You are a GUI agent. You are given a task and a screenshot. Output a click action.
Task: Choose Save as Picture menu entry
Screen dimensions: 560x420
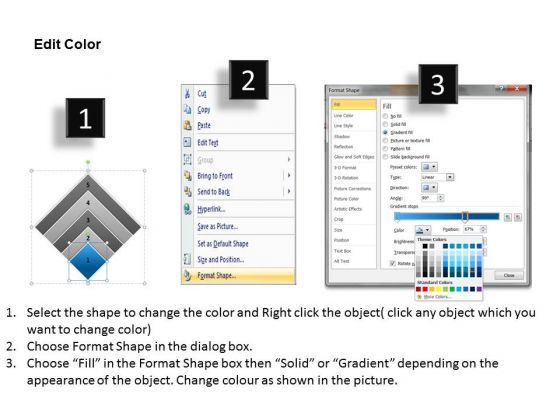click(218, 226)
